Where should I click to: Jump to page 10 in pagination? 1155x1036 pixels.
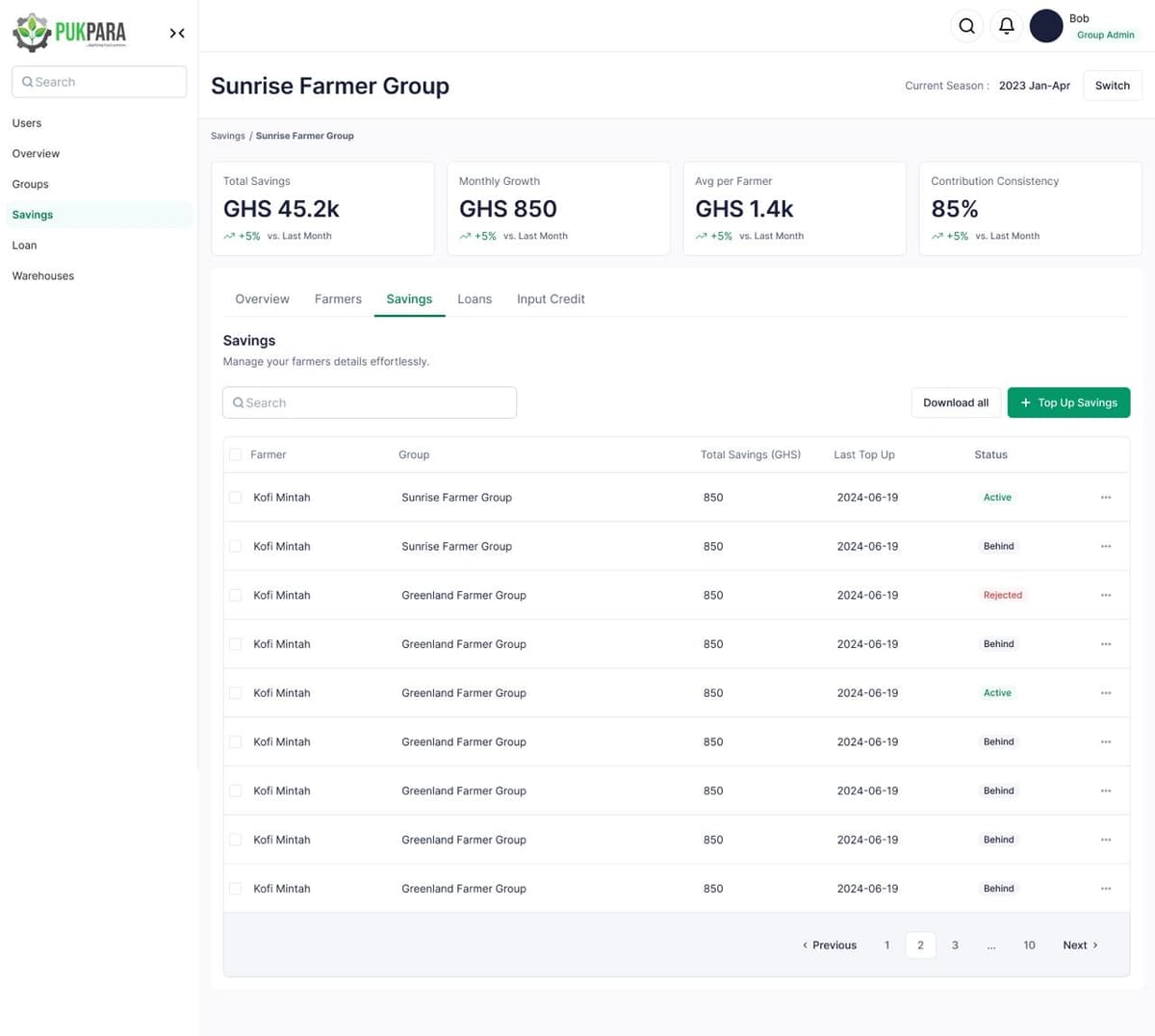[x=1029, y=945]
